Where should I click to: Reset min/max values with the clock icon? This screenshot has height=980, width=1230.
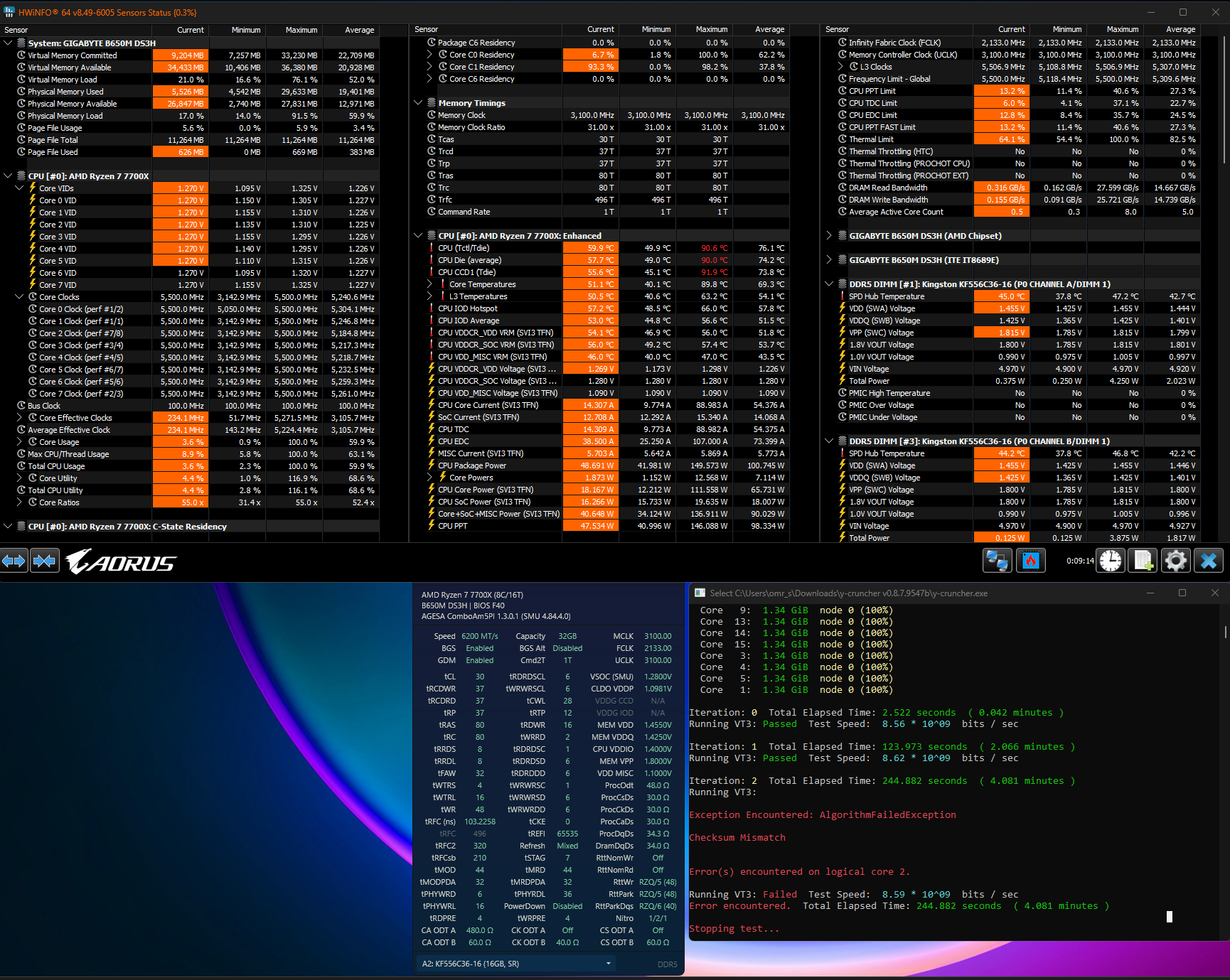1111,561
